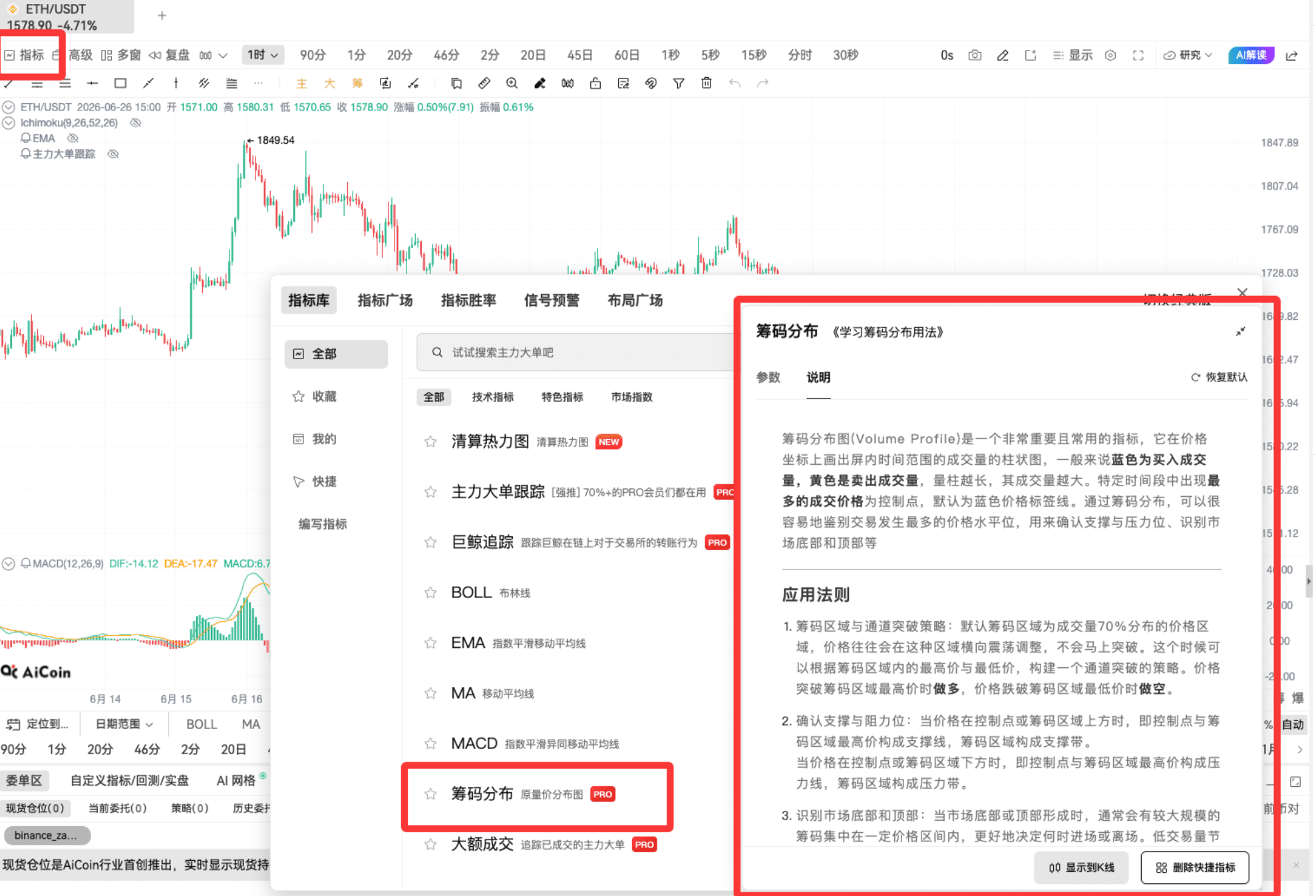Favorite the 主力大单跟踪 indicator star
Image resolution: width=1316 pixels, height=896 pixels.
[430, 492]
